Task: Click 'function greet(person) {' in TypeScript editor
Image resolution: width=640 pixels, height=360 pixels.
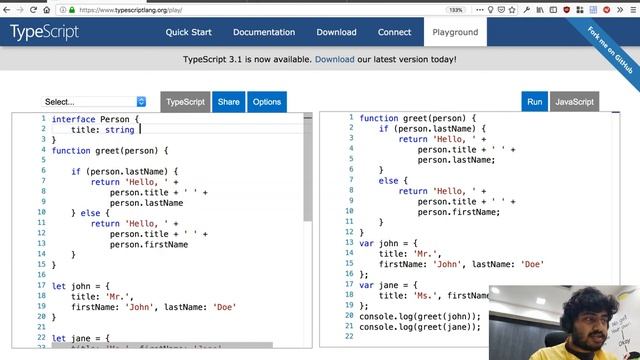Action: (110, 151)
